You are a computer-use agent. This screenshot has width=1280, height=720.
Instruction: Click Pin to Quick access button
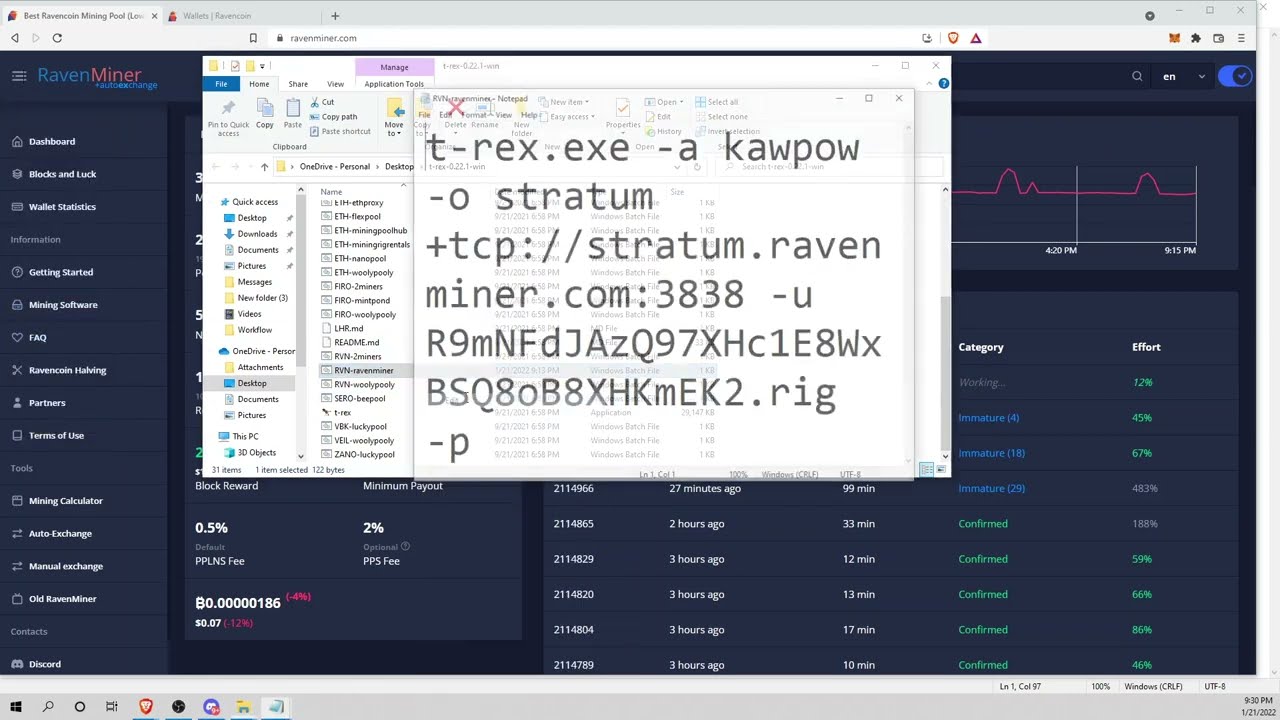point(228,117)
